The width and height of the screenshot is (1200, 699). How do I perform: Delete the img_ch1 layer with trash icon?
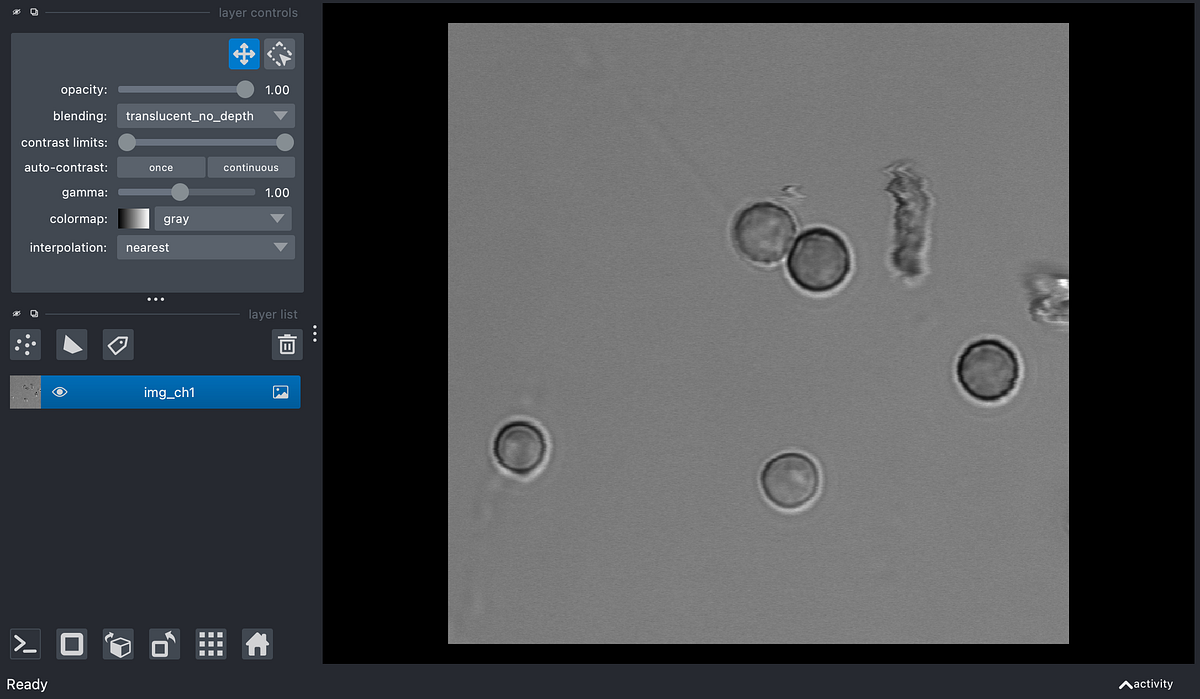[287, 344]
